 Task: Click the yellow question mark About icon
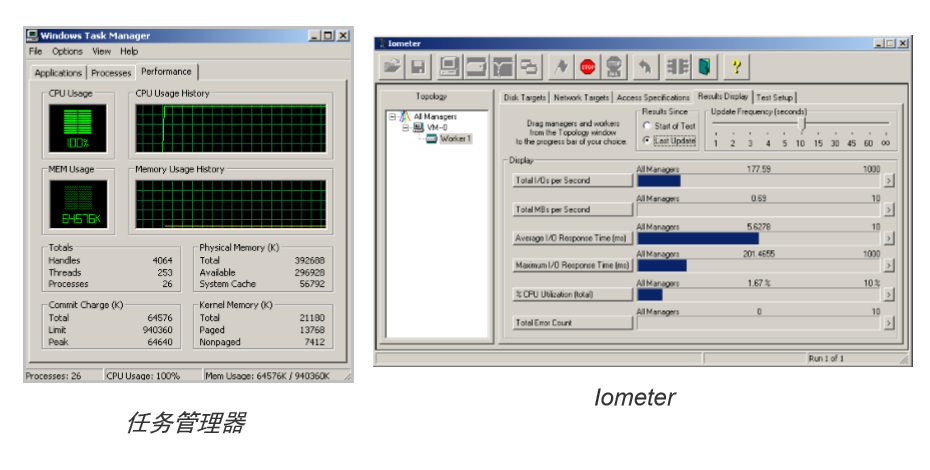point(736,66)
